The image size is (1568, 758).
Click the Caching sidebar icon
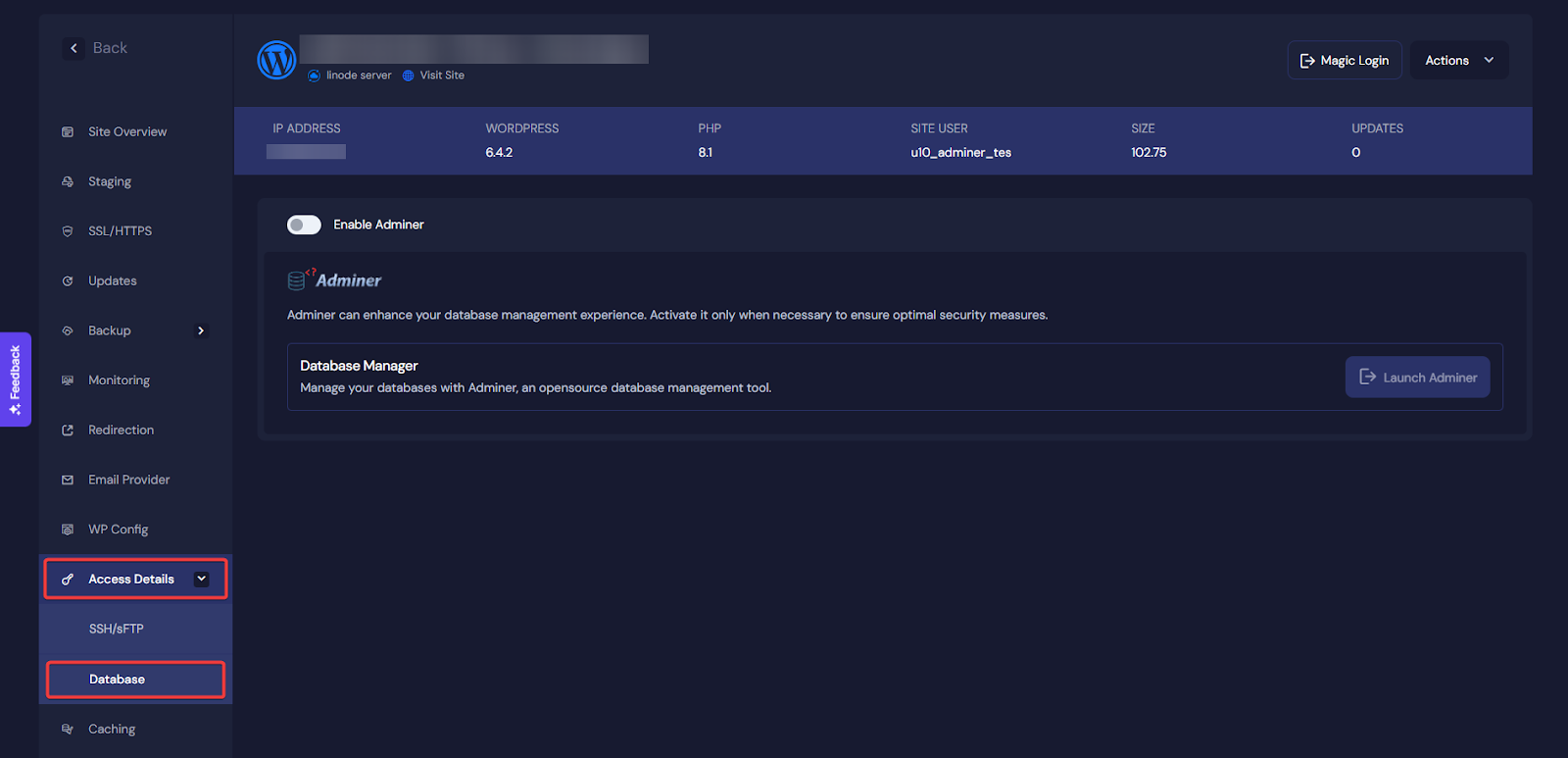click(68, 729)
